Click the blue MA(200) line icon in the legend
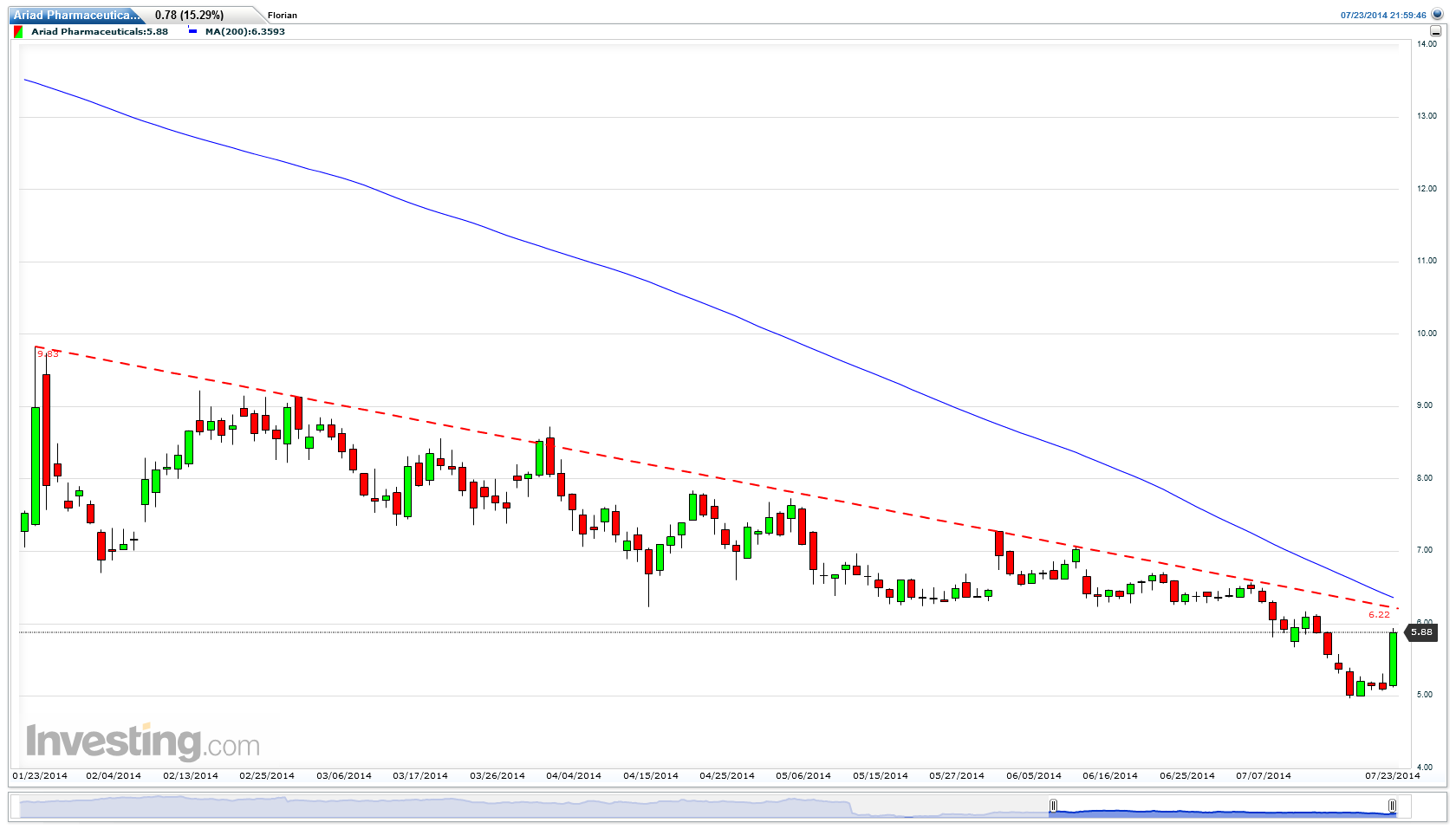Viewport: 1456px width, 829px height. 192,31
